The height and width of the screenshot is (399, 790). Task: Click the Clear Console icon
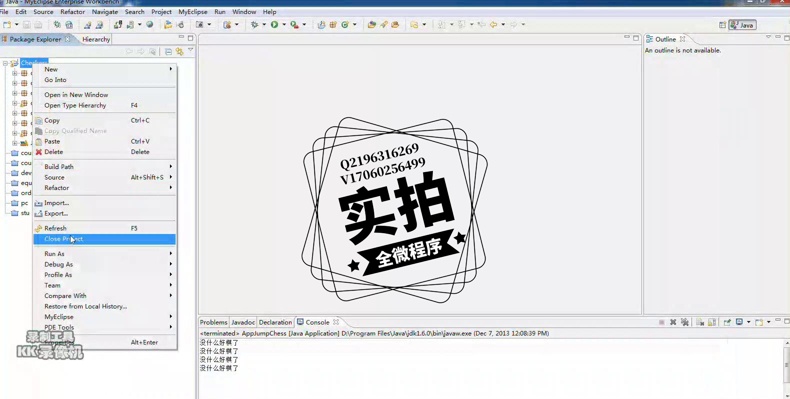coord(700,322)
